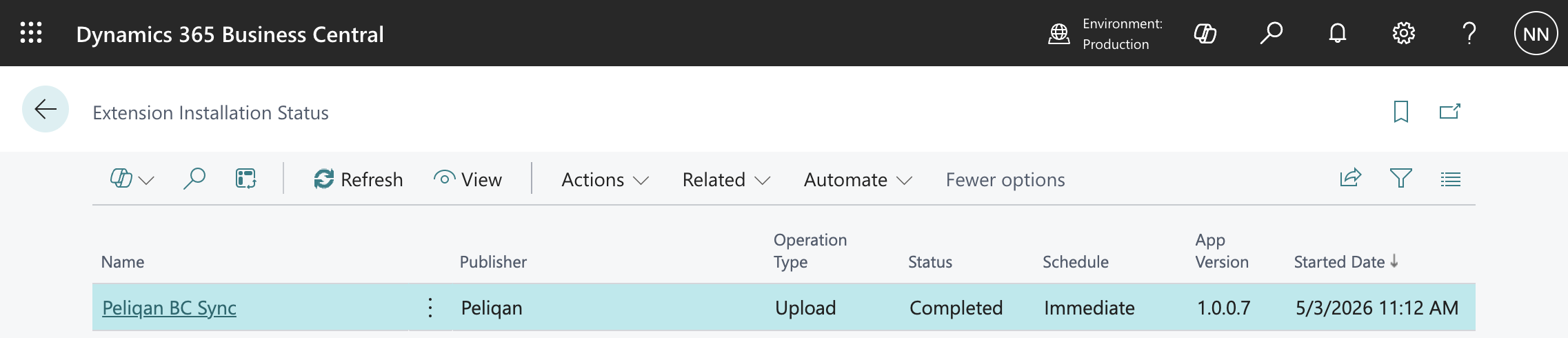Select the 1.0.0.7 version cell
Screen dimensions: 1568x338
tap(1223, 308)
